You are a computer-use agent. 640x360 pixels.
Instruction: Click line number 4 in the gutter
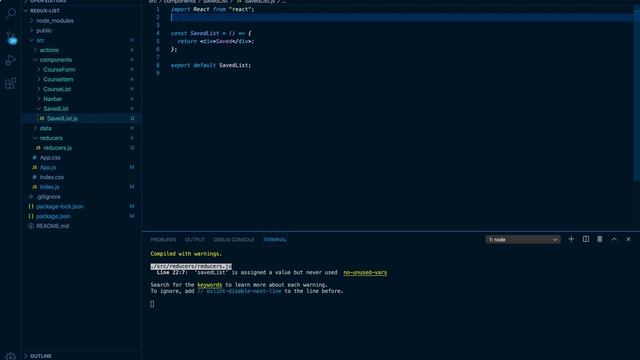pos(158,33)
